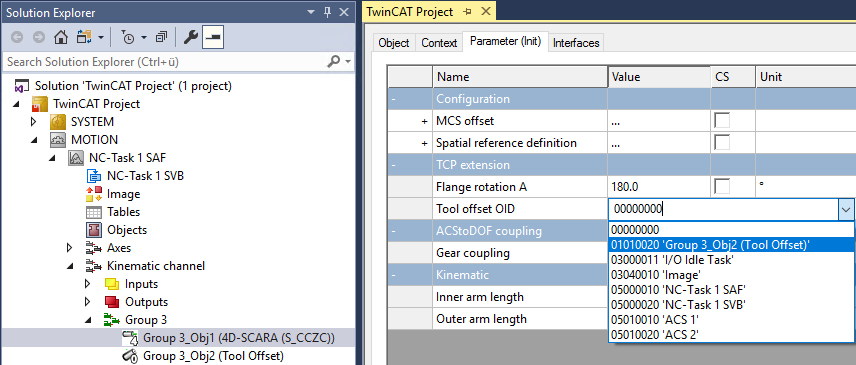Collapse the MOTION tree node
Image resolution: width=856 pixels, height=365 pixels.
click(x=33, y=140)
